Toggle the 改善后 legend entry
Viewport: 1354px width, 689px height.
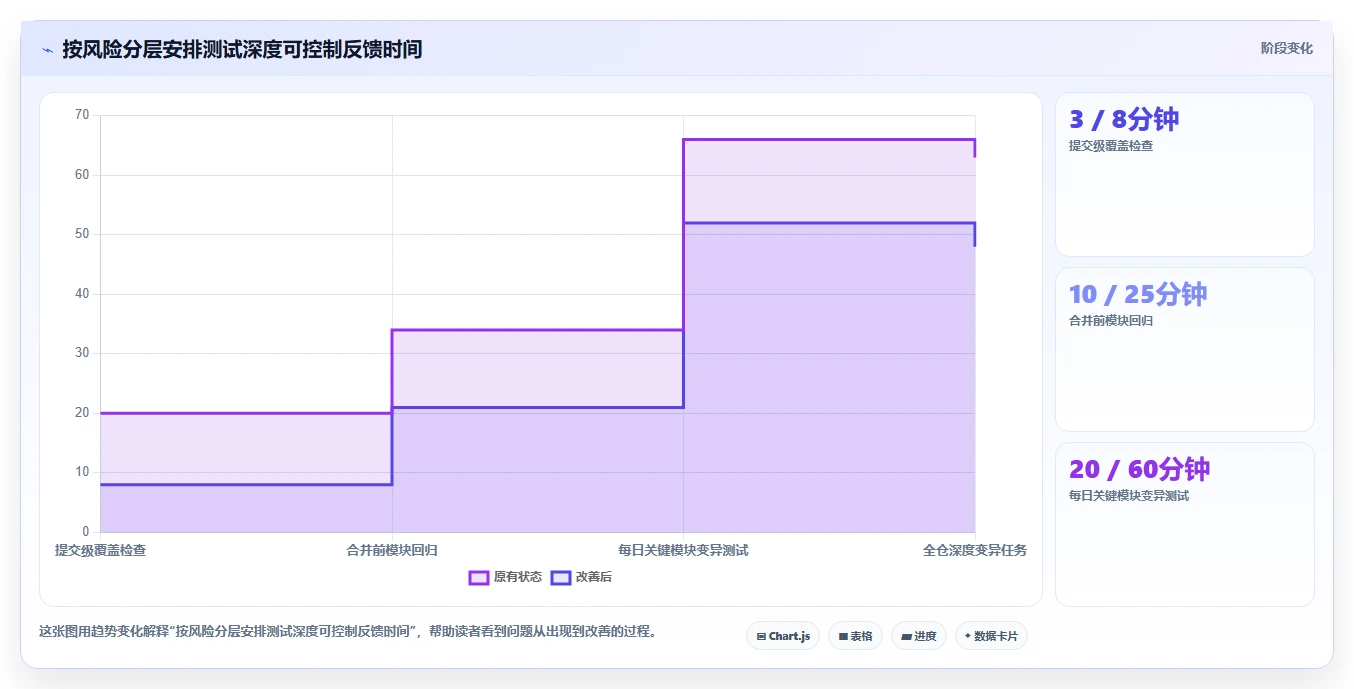(582, 577)
